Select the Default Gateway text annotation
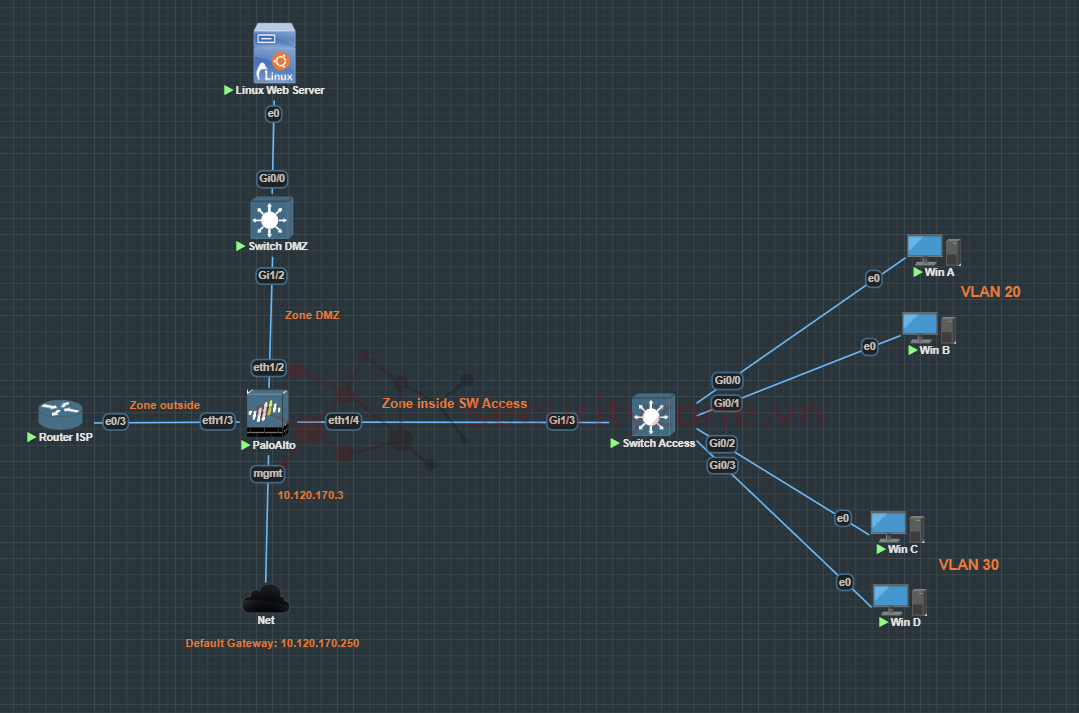Screen dimensions: 1079x713 click(272, 643)
